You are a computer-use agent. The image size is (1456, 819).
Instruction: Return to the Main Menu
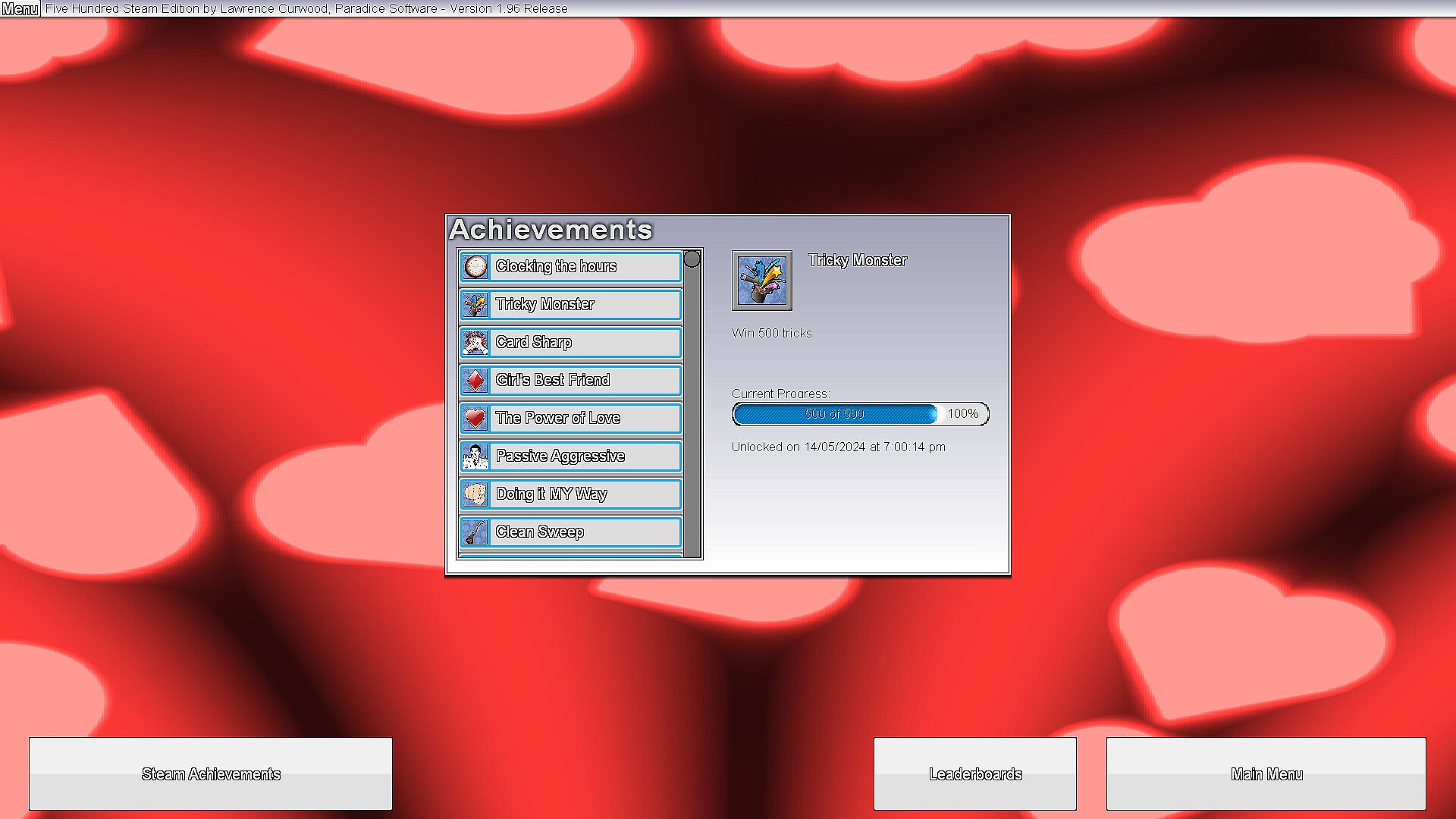coord(1266,773)
